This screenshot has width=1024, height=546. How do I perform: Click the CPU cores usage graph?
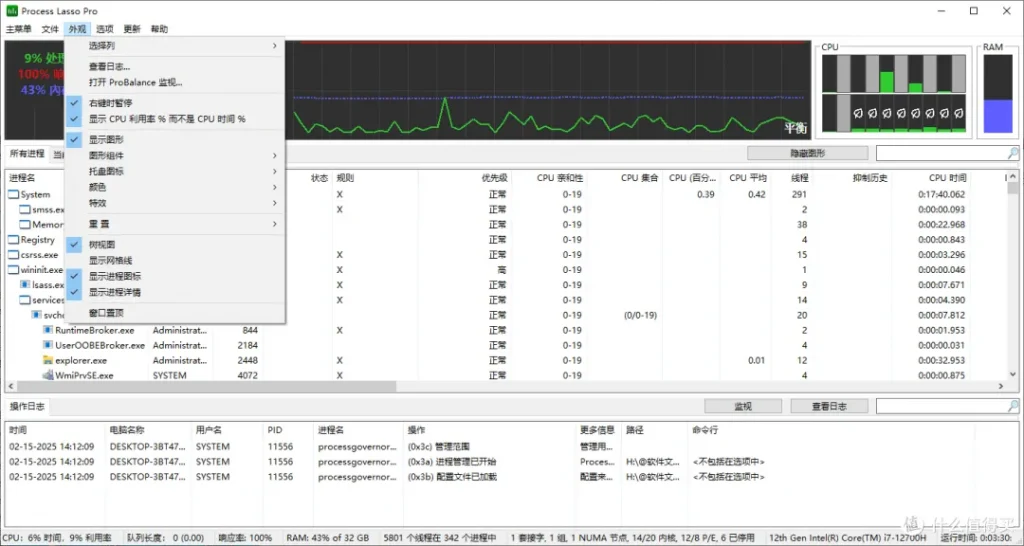click(x=893, y=94)
